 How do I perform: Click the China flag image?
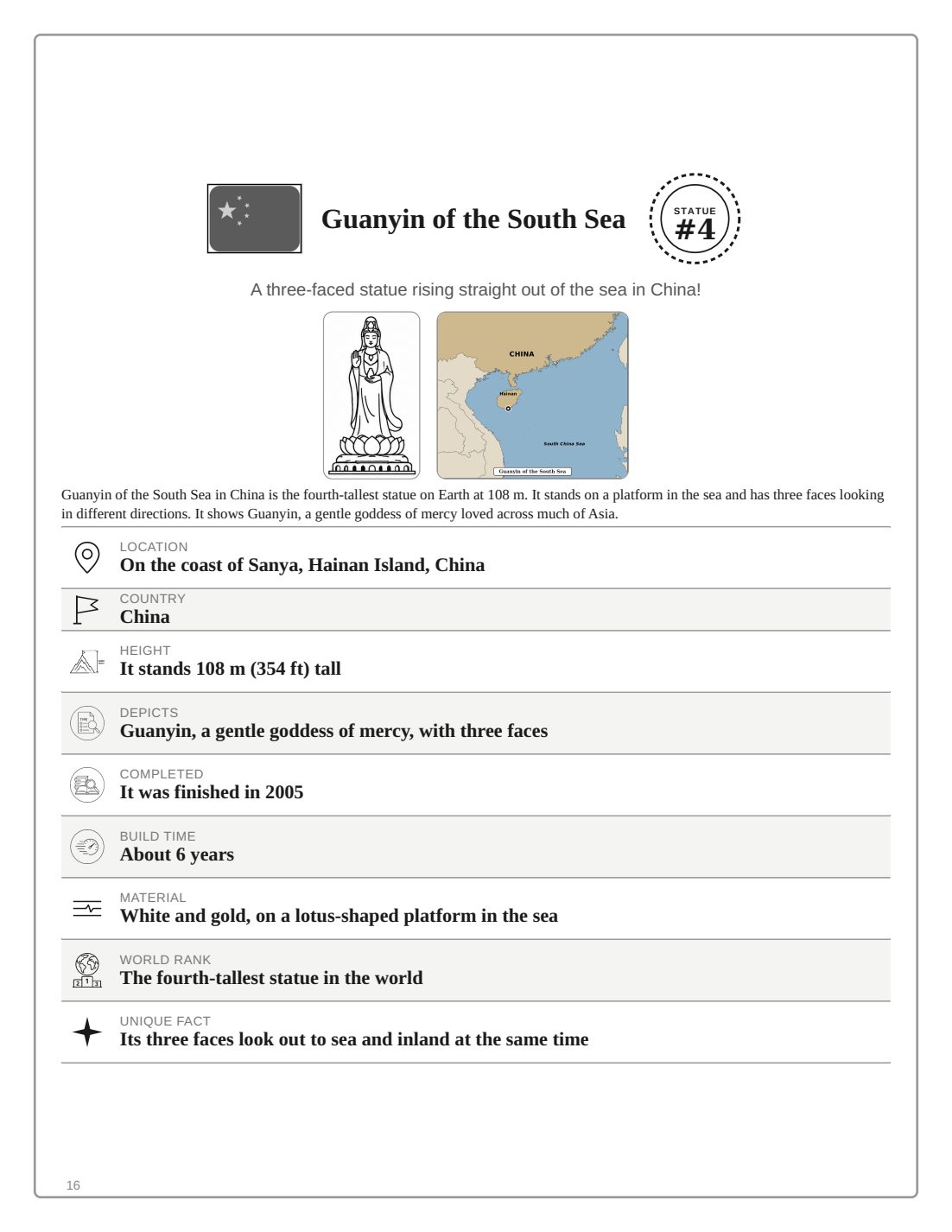254,219
